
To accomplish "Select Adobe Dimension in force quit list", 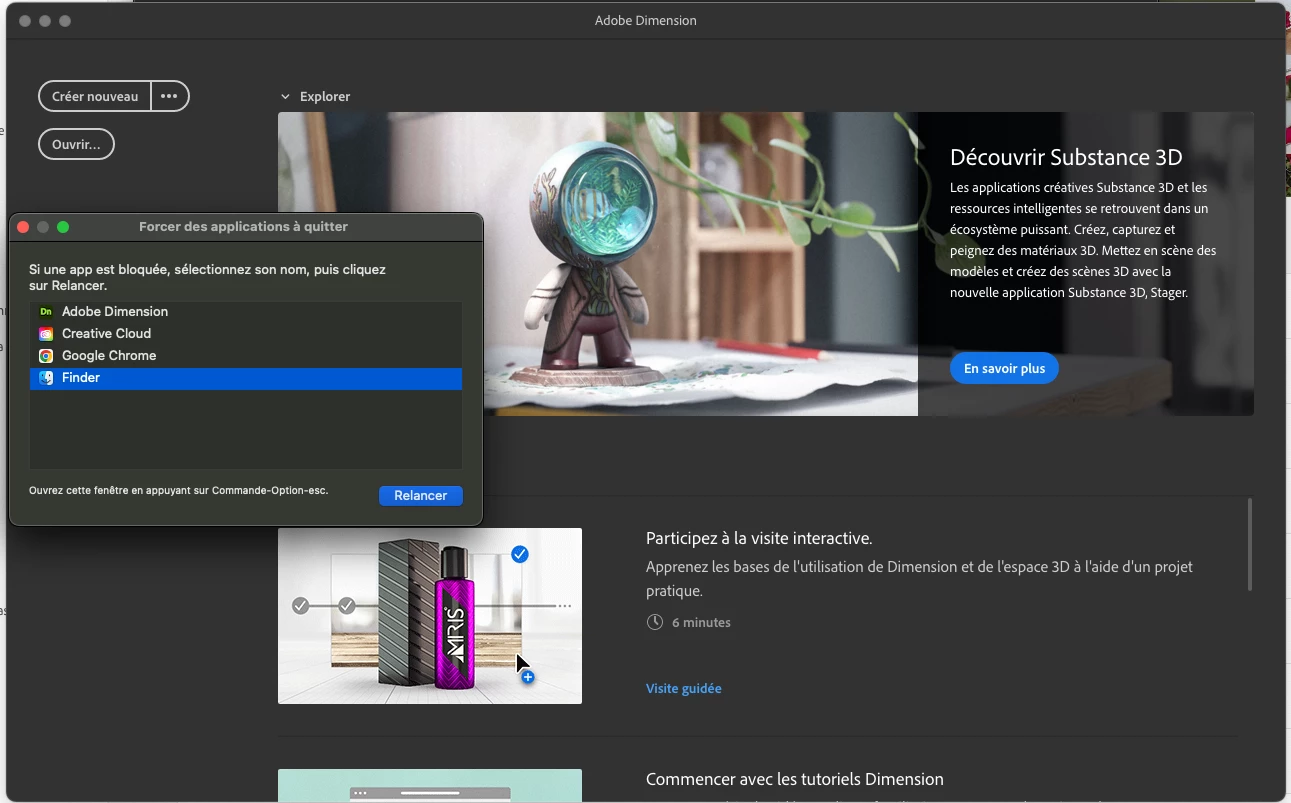I will point(246,312).
